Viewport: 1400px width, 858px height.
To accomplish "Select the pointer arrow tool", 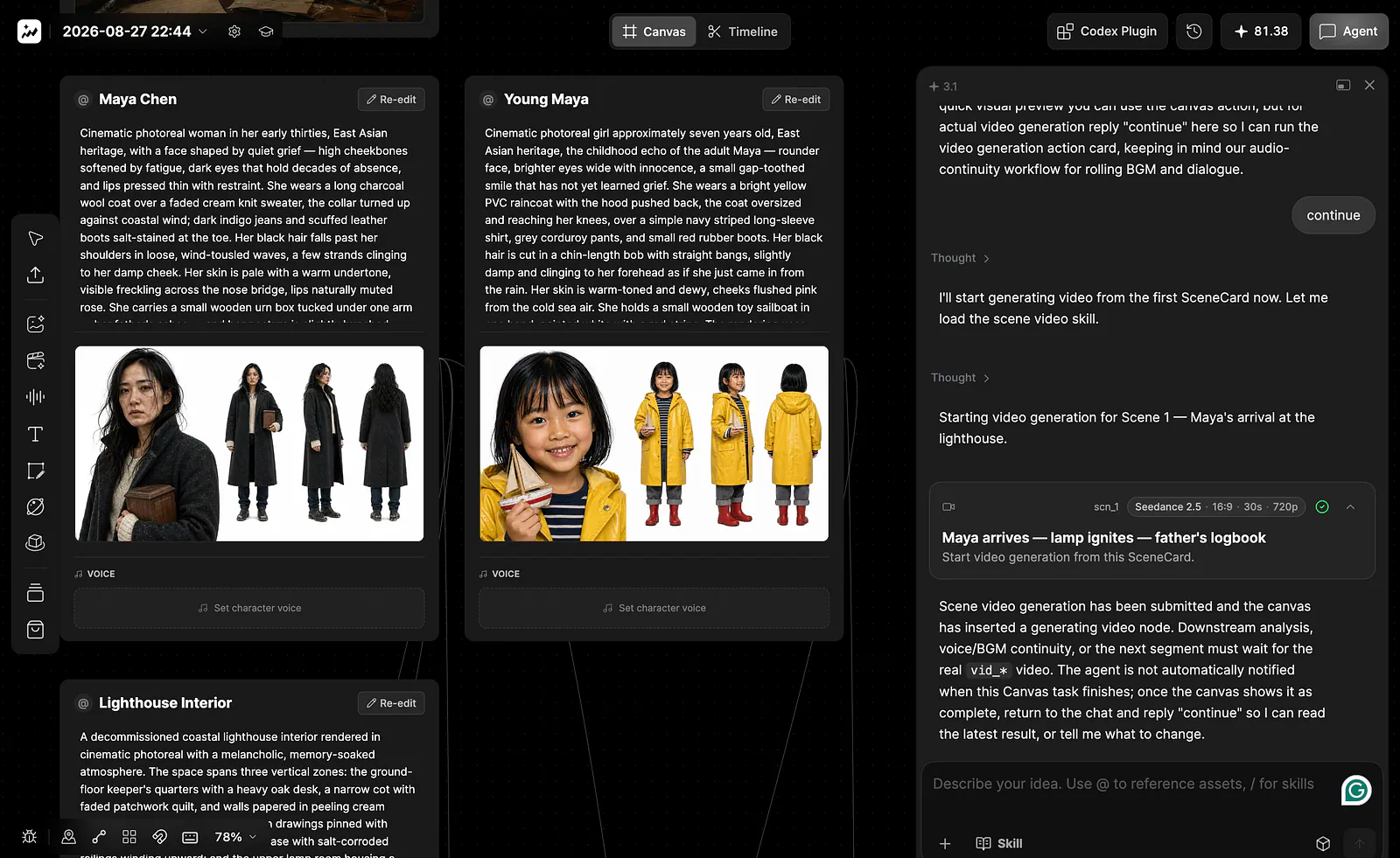I will [x=36, y=239].
